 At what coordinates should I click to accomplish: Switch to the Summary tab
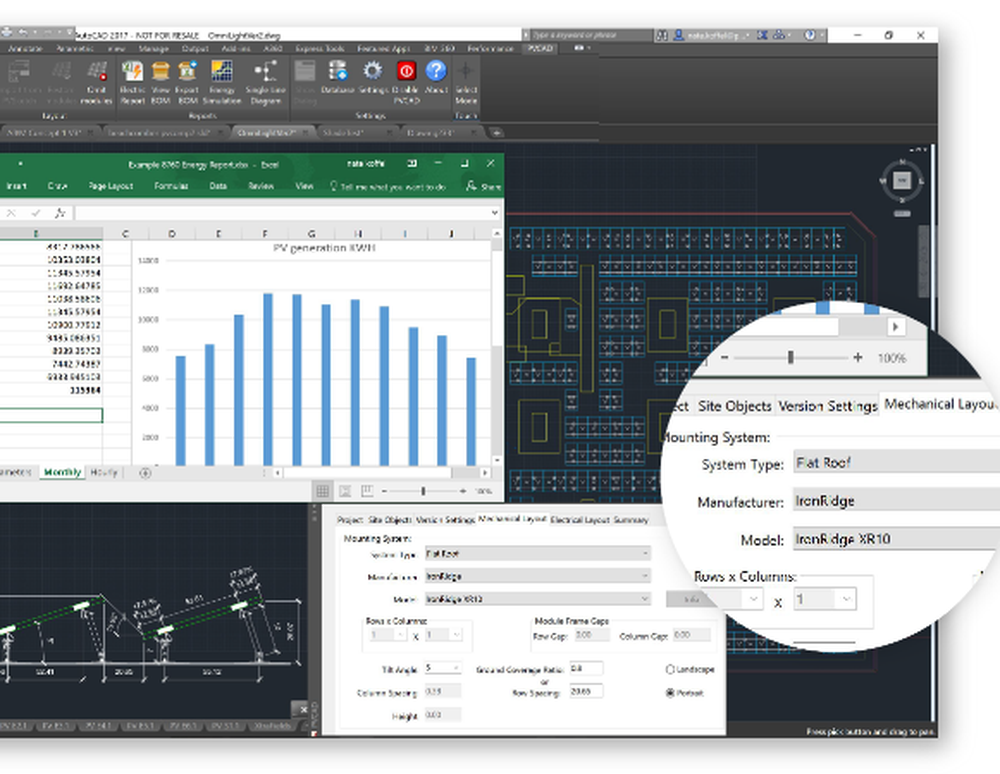pyautogui.click(x=631, y=520)
